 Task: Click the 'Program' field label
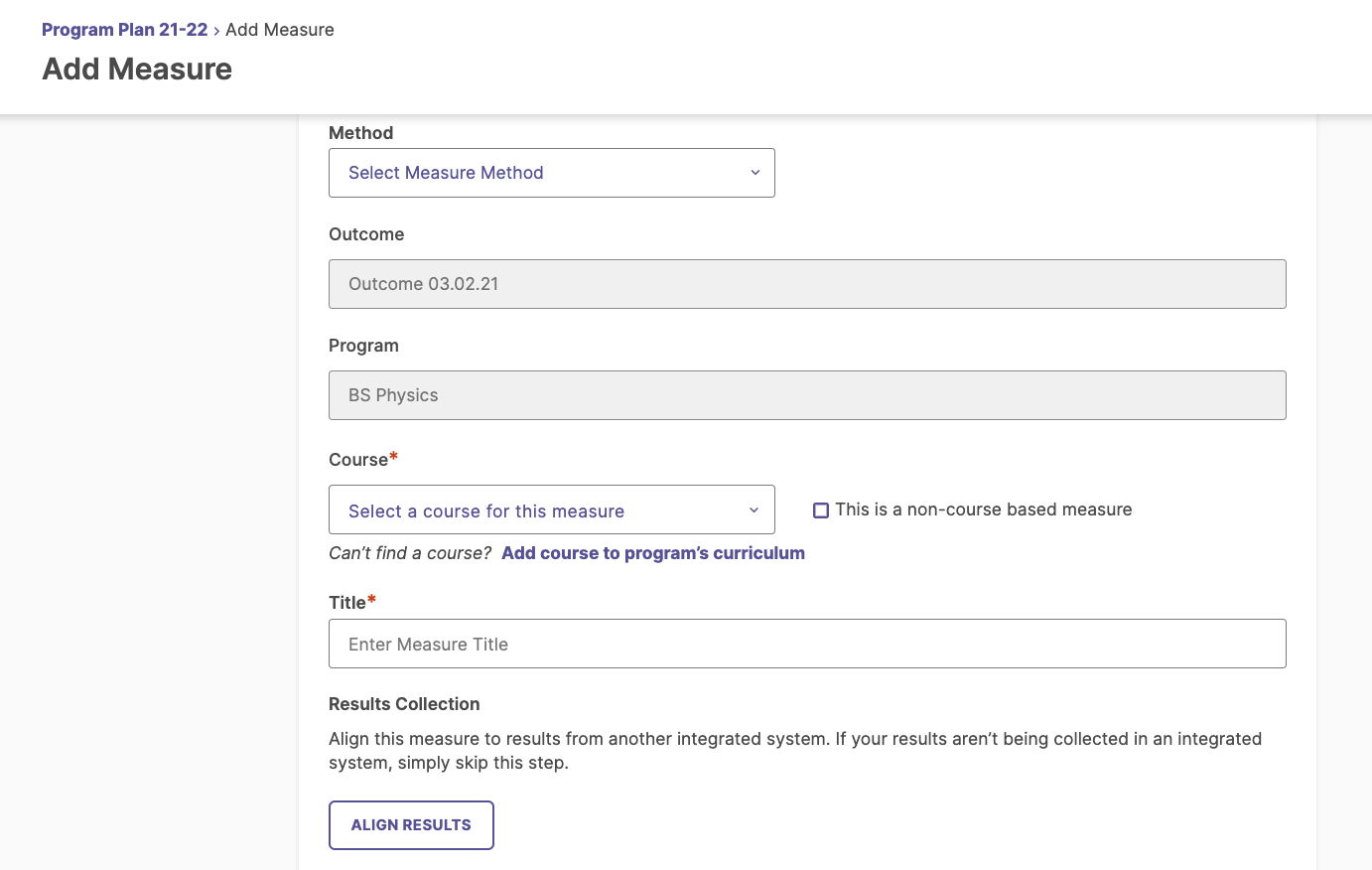click(363, 346)
